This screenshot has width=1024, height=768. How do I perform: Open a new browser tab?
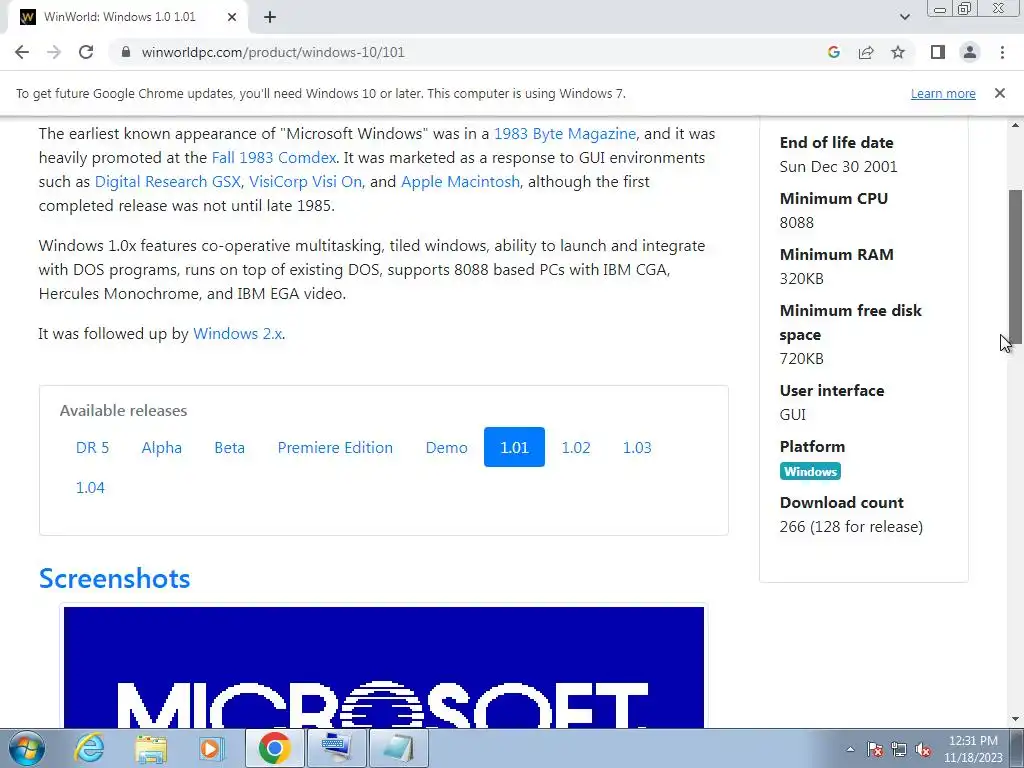coord(270,17)
